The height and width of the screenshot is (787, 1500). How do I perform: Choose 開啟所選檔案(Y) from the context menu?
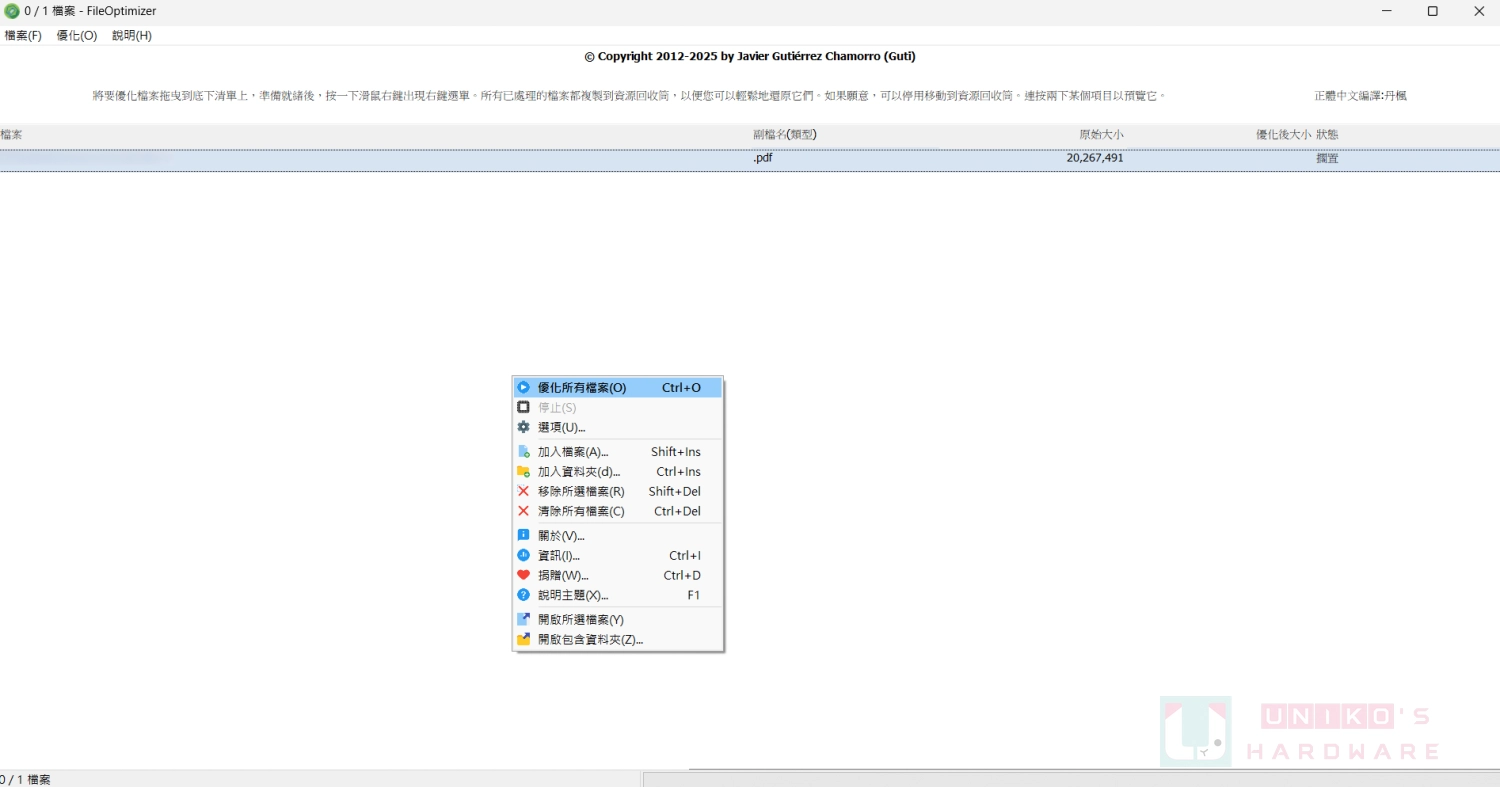coord(580,620)
